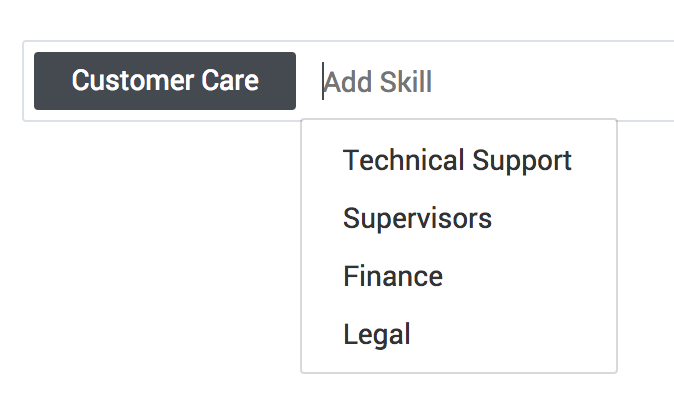Click the third suggestion, Finance
Screen dimensions: 674x408
(x=393, y=276)
